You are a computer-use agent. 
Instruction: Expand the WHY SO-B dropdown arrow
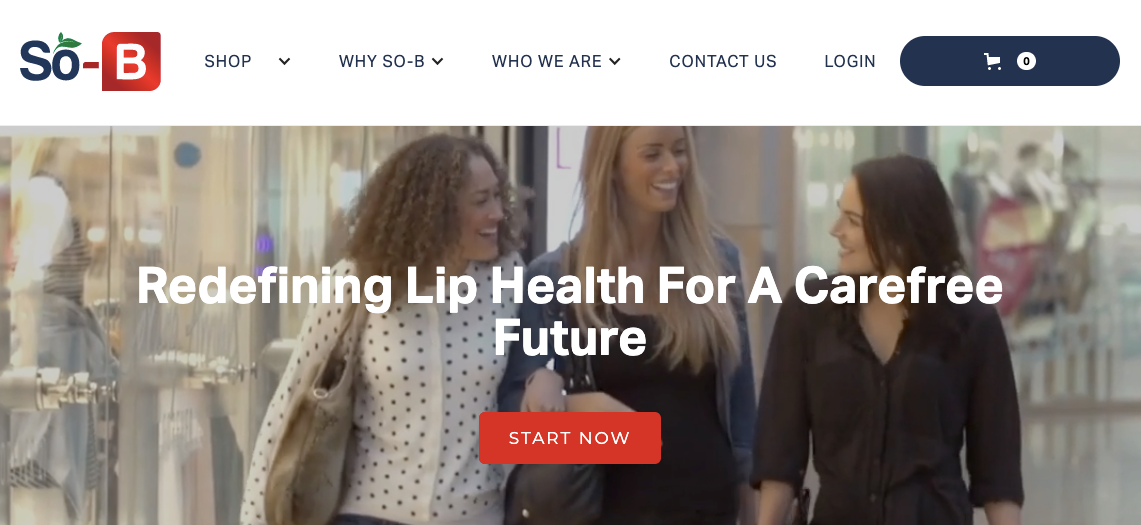click(437, 61)
